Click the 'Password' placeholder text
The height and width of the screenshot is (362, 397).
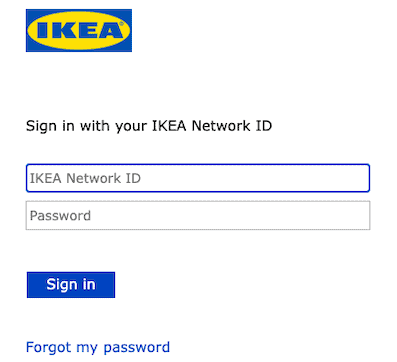coord(60,216)
